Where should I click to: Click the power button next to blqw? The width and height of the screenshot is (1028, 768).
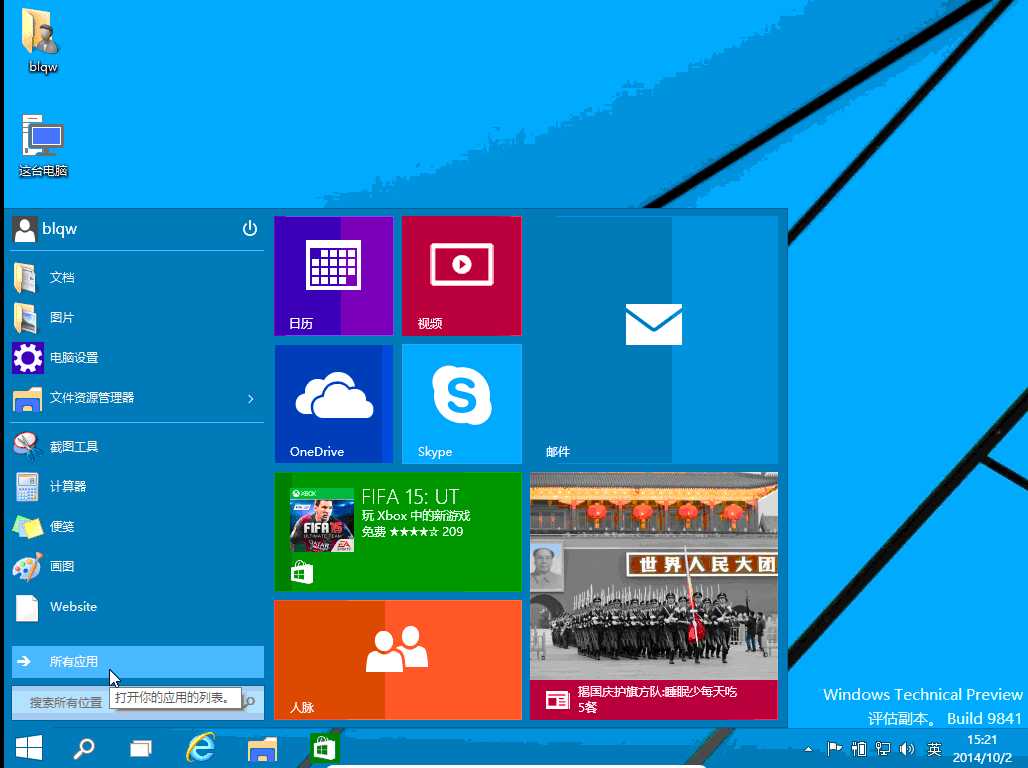(x=250, y=228)
